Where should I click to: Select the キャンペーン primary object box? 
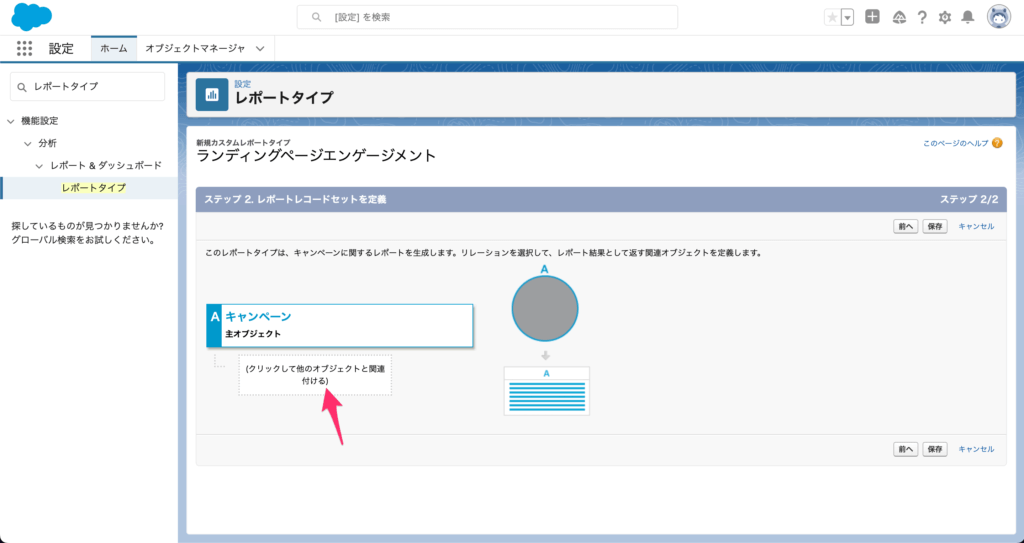coord(340,325)
